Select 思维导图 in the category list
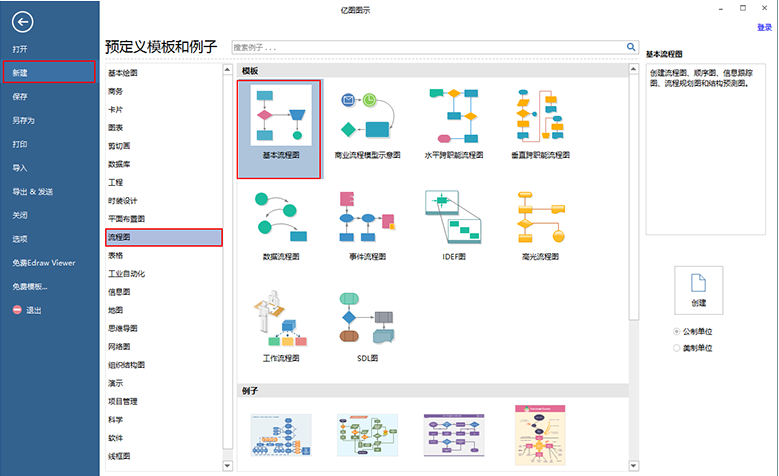 [123, 328]
